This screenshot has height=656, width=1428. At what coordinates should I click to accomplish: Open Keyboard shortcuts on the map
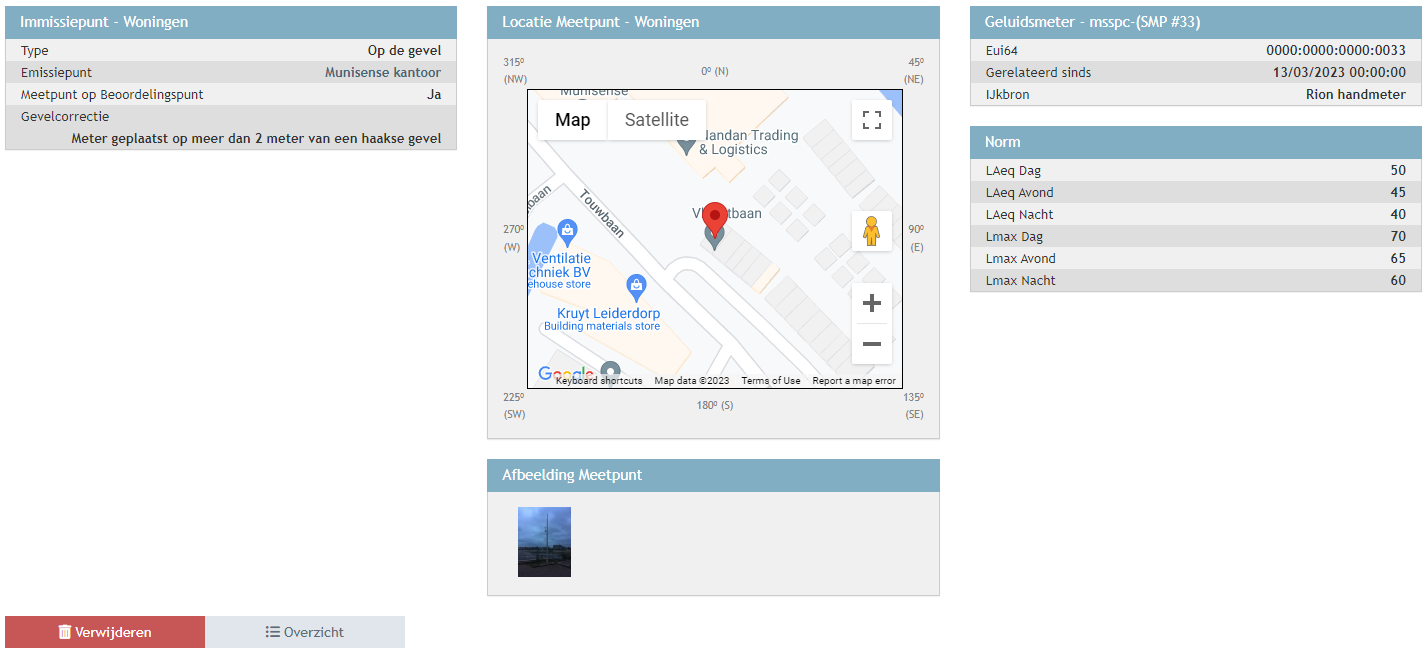coord(599,381)
